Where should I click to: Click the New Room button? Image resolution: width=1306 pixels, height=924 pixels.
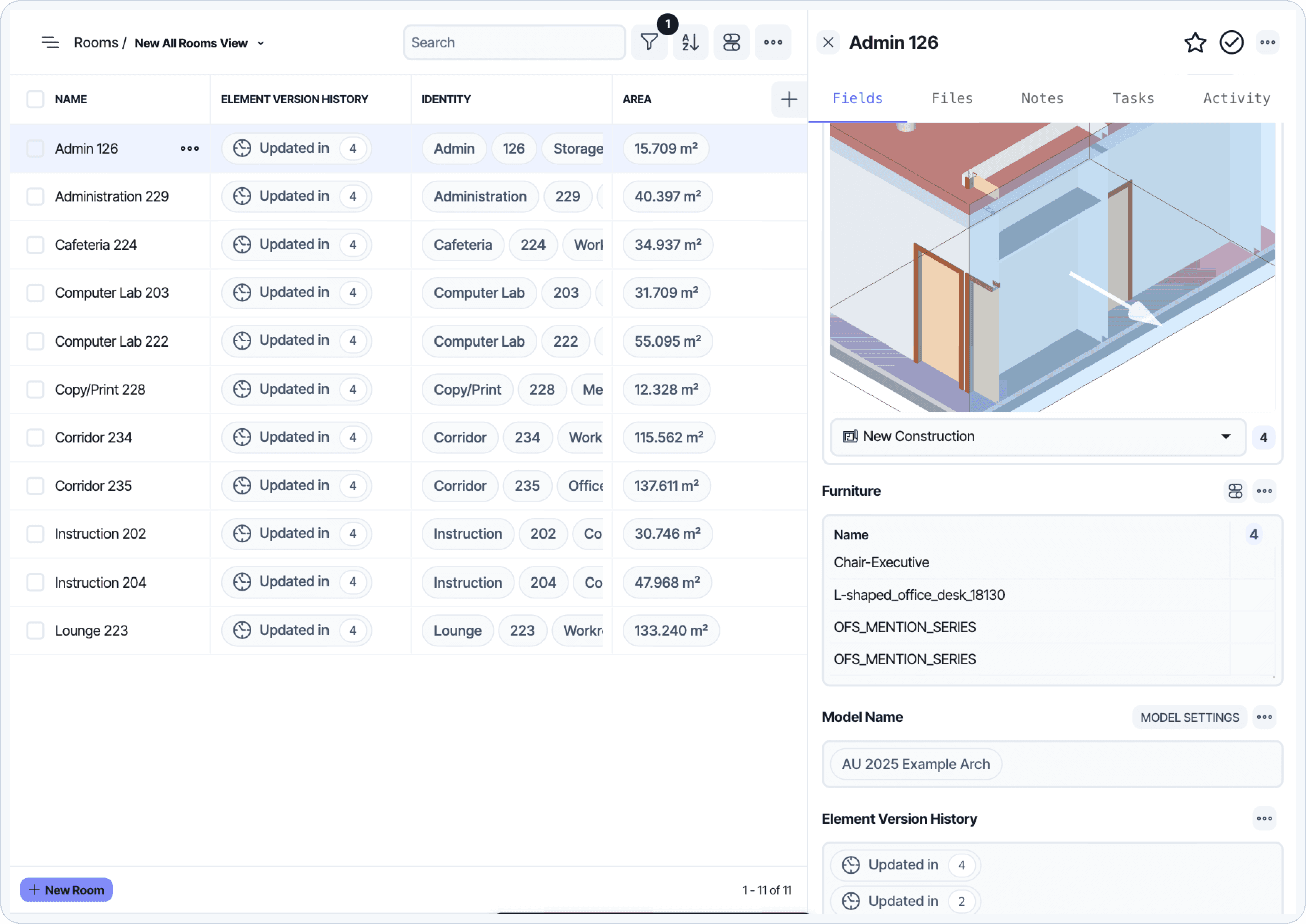65,889
